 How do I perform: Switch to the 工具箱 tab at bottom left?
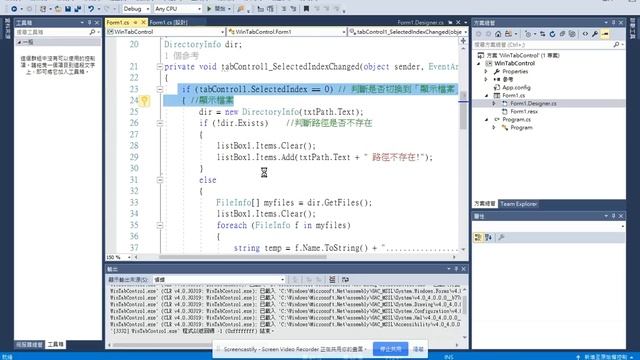coord(56,344)
